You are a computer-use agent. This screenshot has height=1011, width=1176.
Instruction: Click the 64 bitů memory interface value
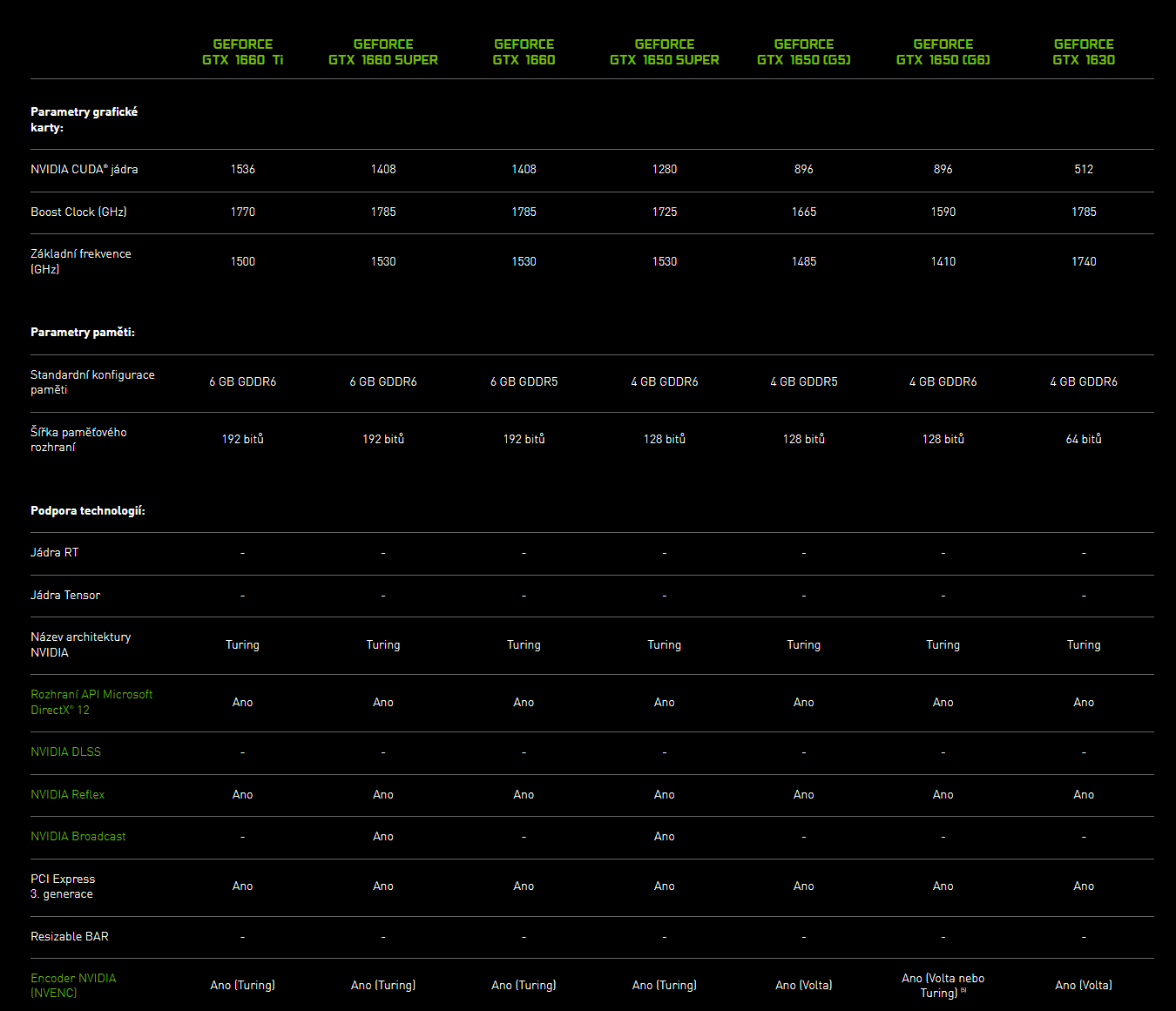point(1084,439)
